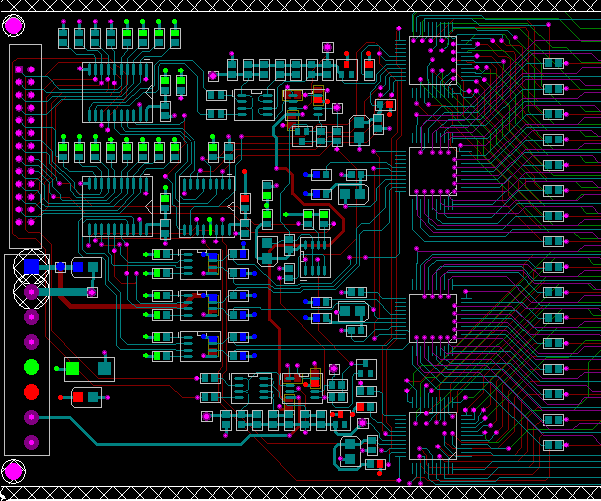The width and height of the screenshot is (601, 501).
Task: Select the second square IC footprint from the top
Action: (x=433, y=171)
